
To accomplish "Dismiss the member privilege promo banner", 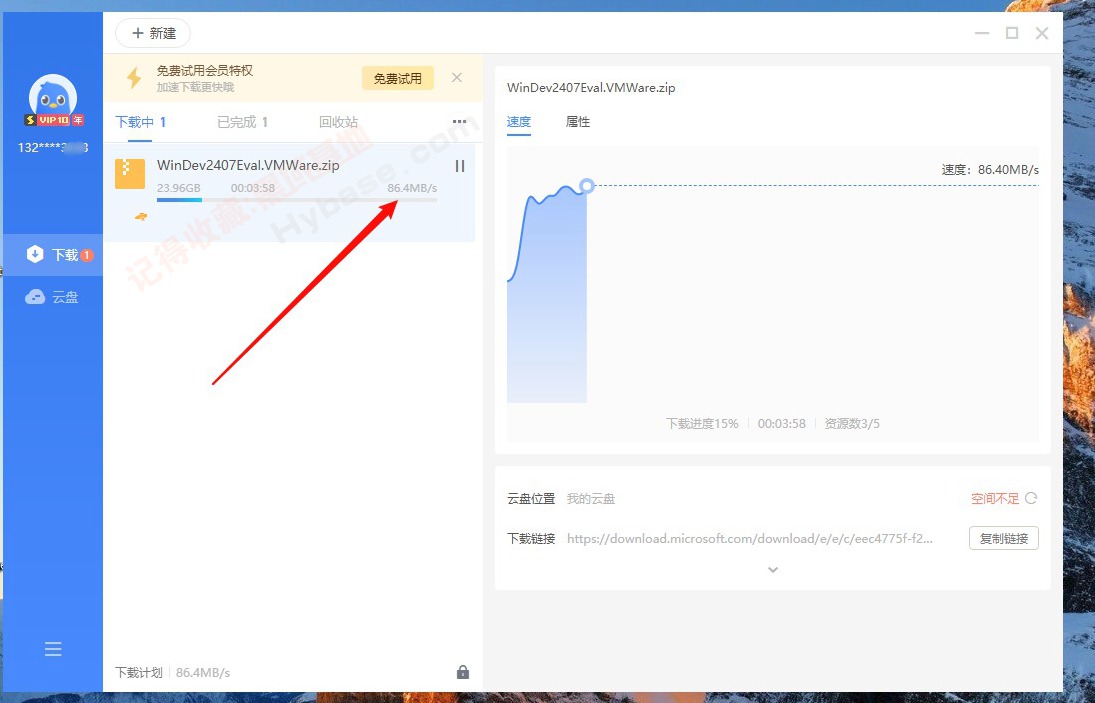I will [x=457, y=77].
